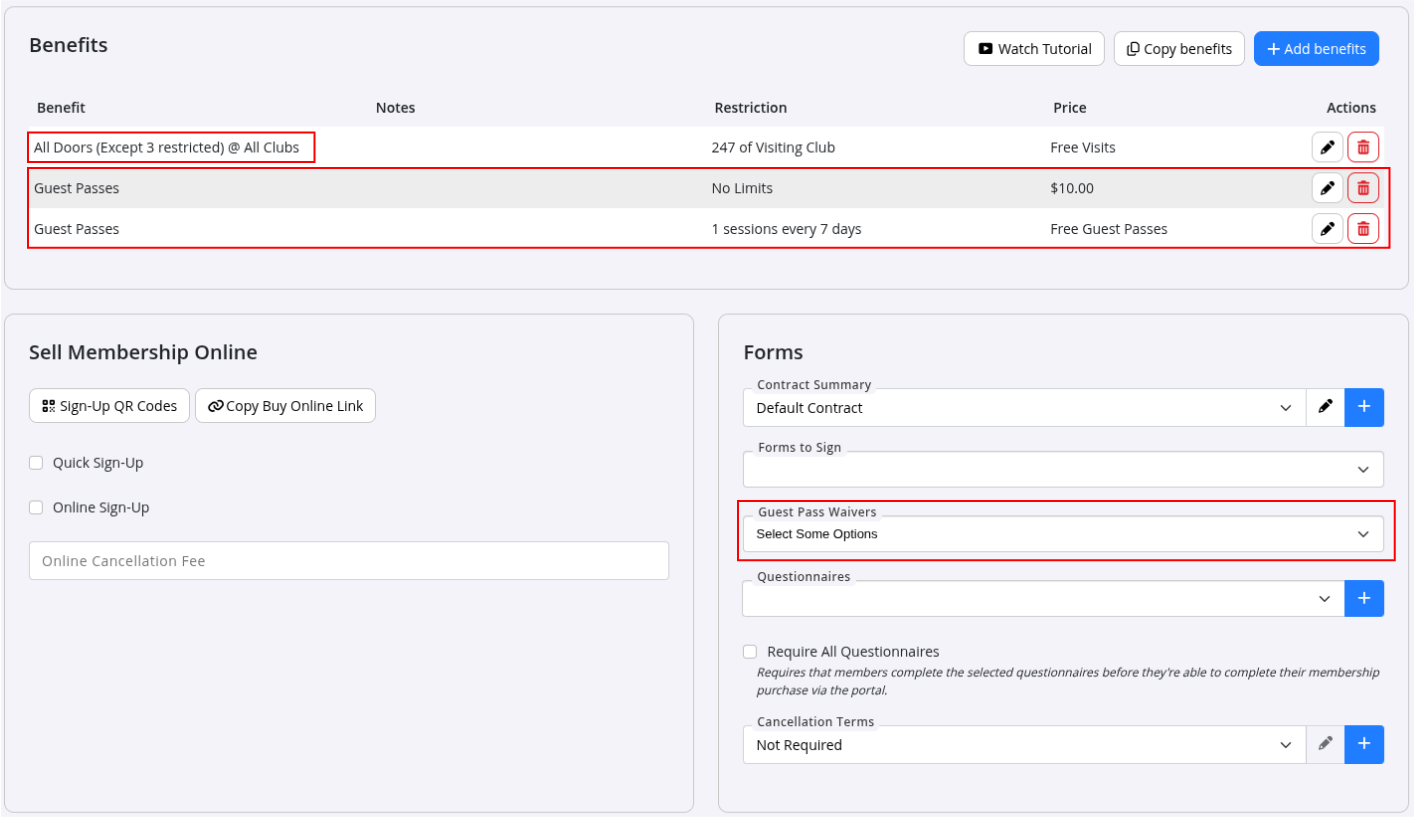Enable the Quick Sign-Up checkbox
Image resolution: width=1414 pixels, height=817 pixels.
coord(36,463)
